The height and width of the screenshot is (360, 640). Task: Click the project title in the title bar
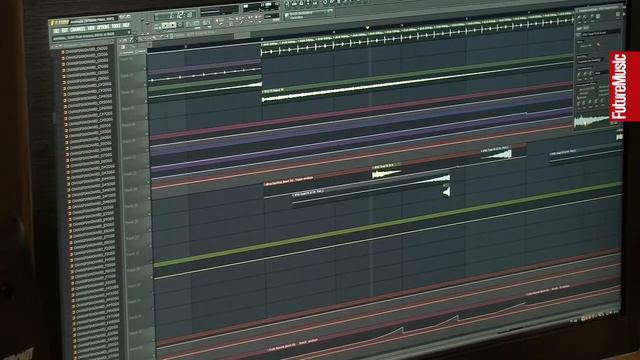click(x=93, y=20)
